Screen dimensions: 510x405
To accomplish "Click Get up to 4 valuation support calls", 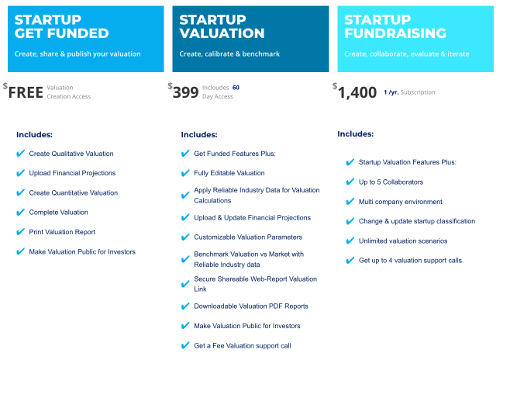I will [410, 260].
